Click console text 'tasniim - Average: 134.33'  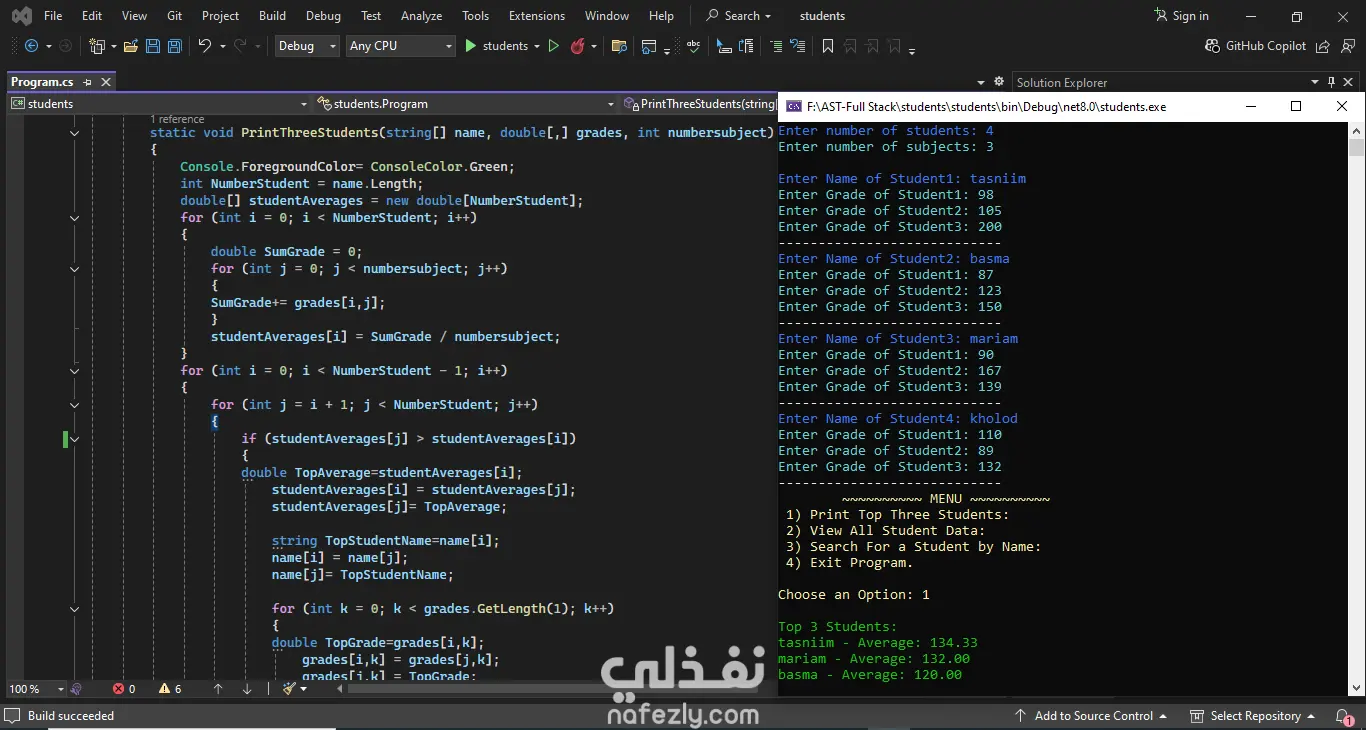[x=878, y=643]
